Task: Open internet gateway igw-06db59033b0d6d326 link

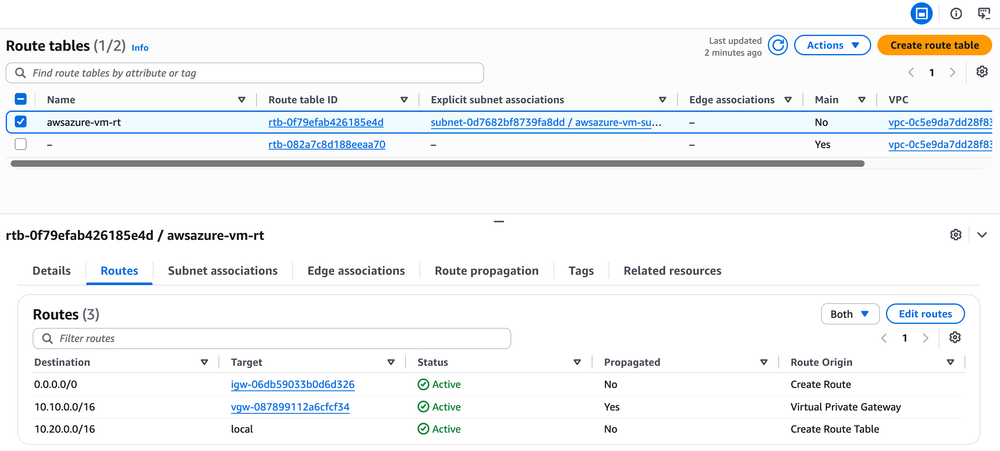Action: pos(293,384)
